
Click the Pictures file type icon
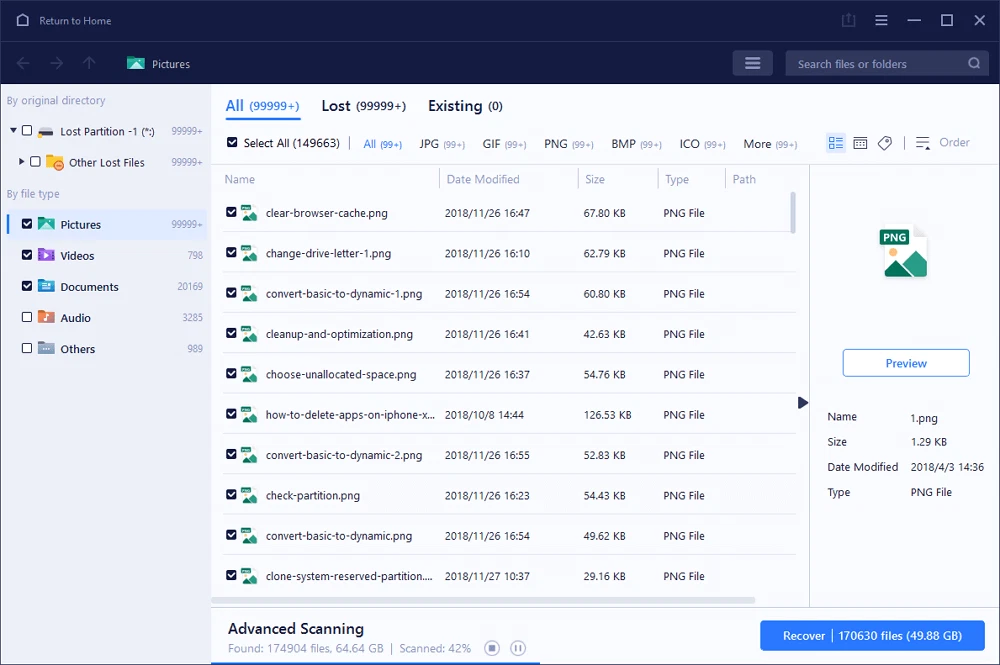pyautogui.click(x=46, y=224)
